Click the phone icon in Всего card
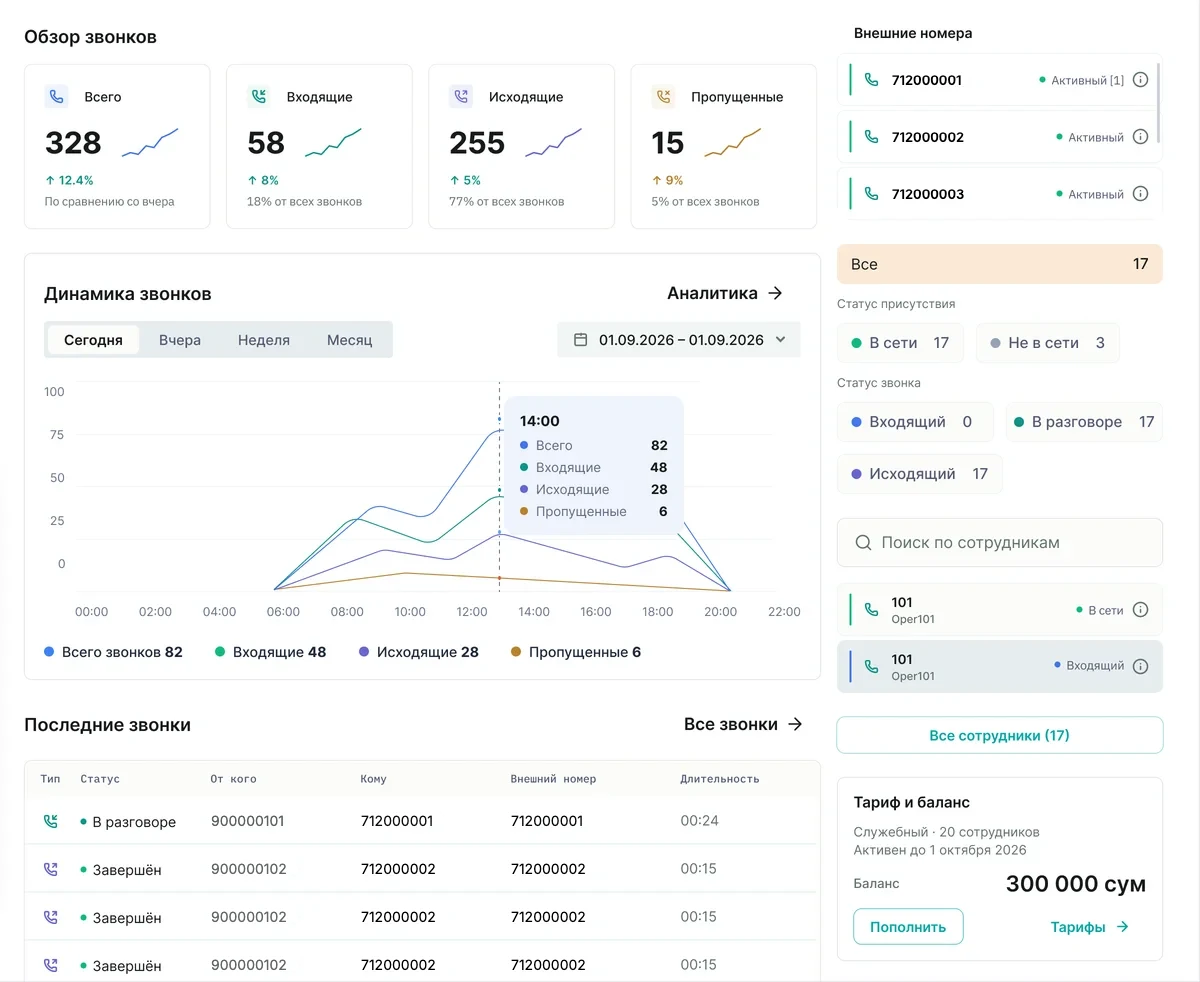Image resolution: width=1200 pixels, height=982 pixels. [x=57, y=97]
